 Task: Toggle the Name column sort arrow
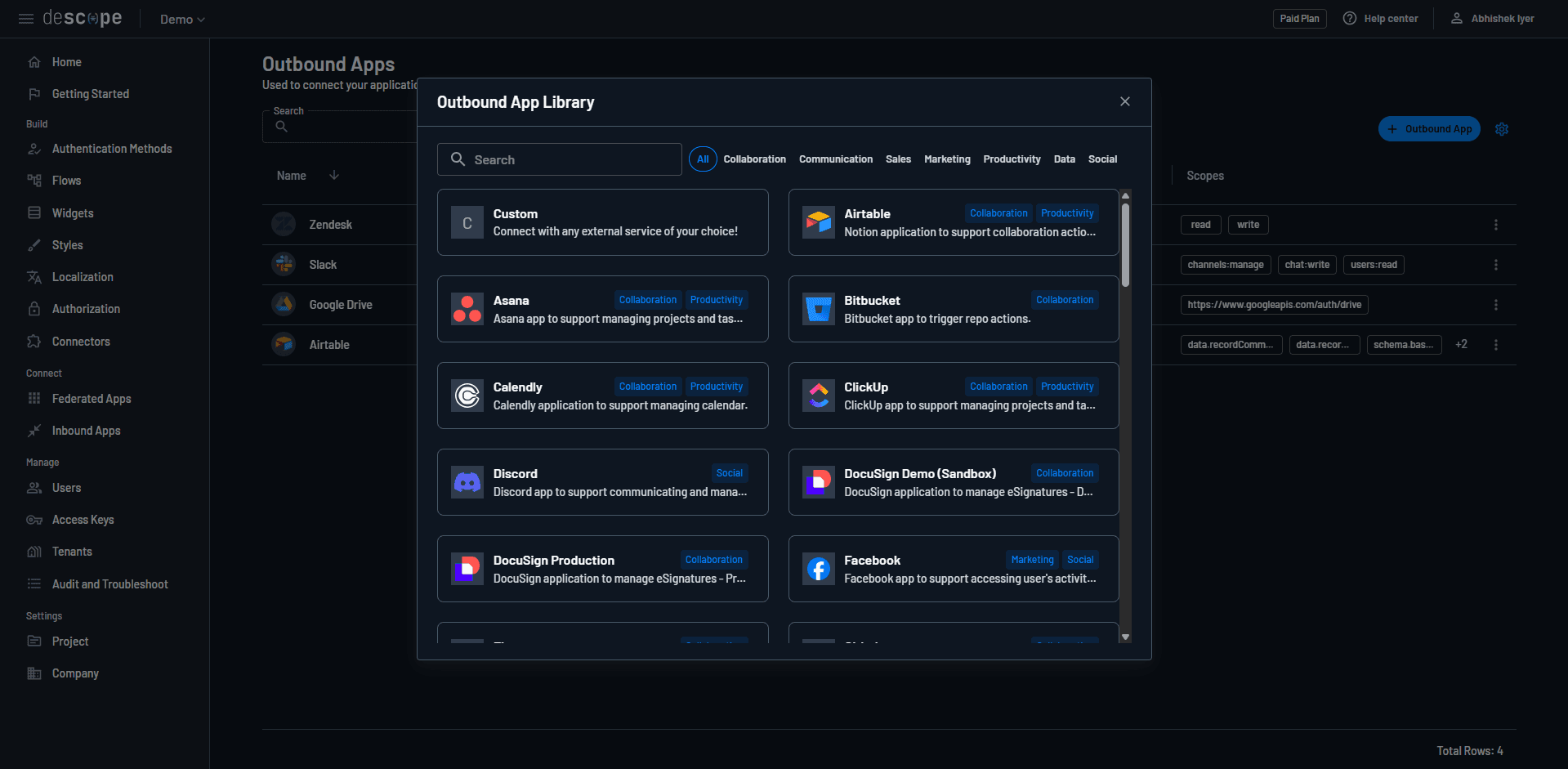(x=334, y=175)
